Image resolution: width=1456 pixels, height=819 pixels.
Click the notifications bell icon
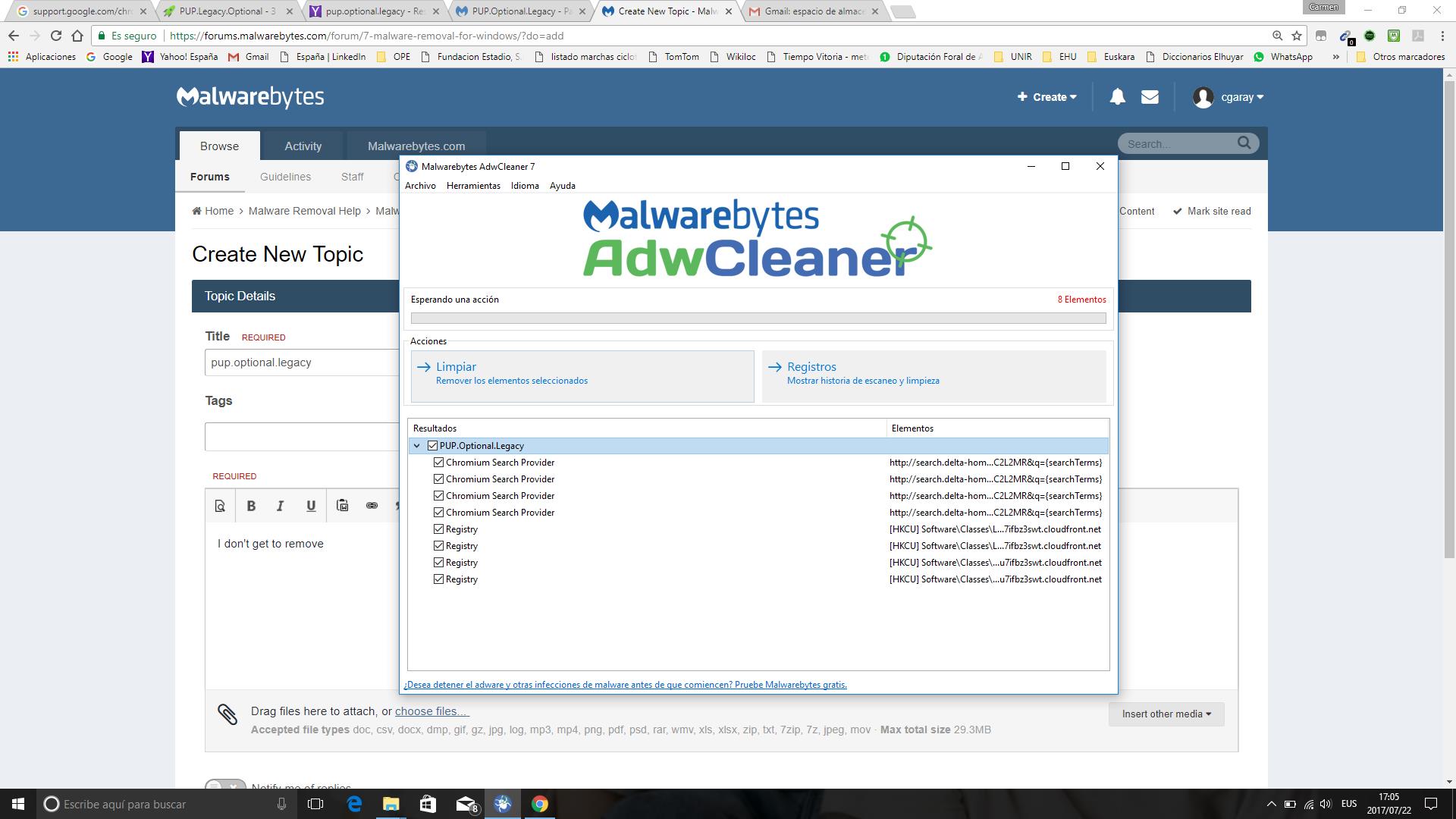(x=1117, y=97)
